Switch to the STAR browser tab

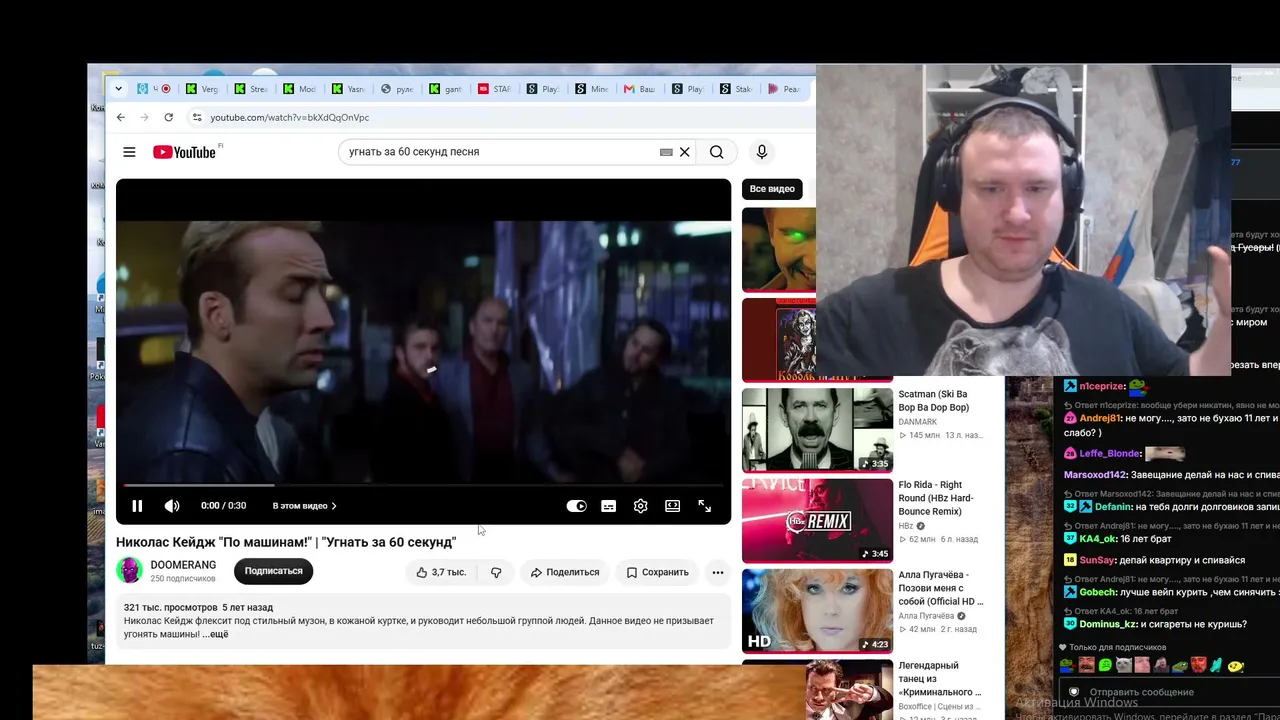494,89
